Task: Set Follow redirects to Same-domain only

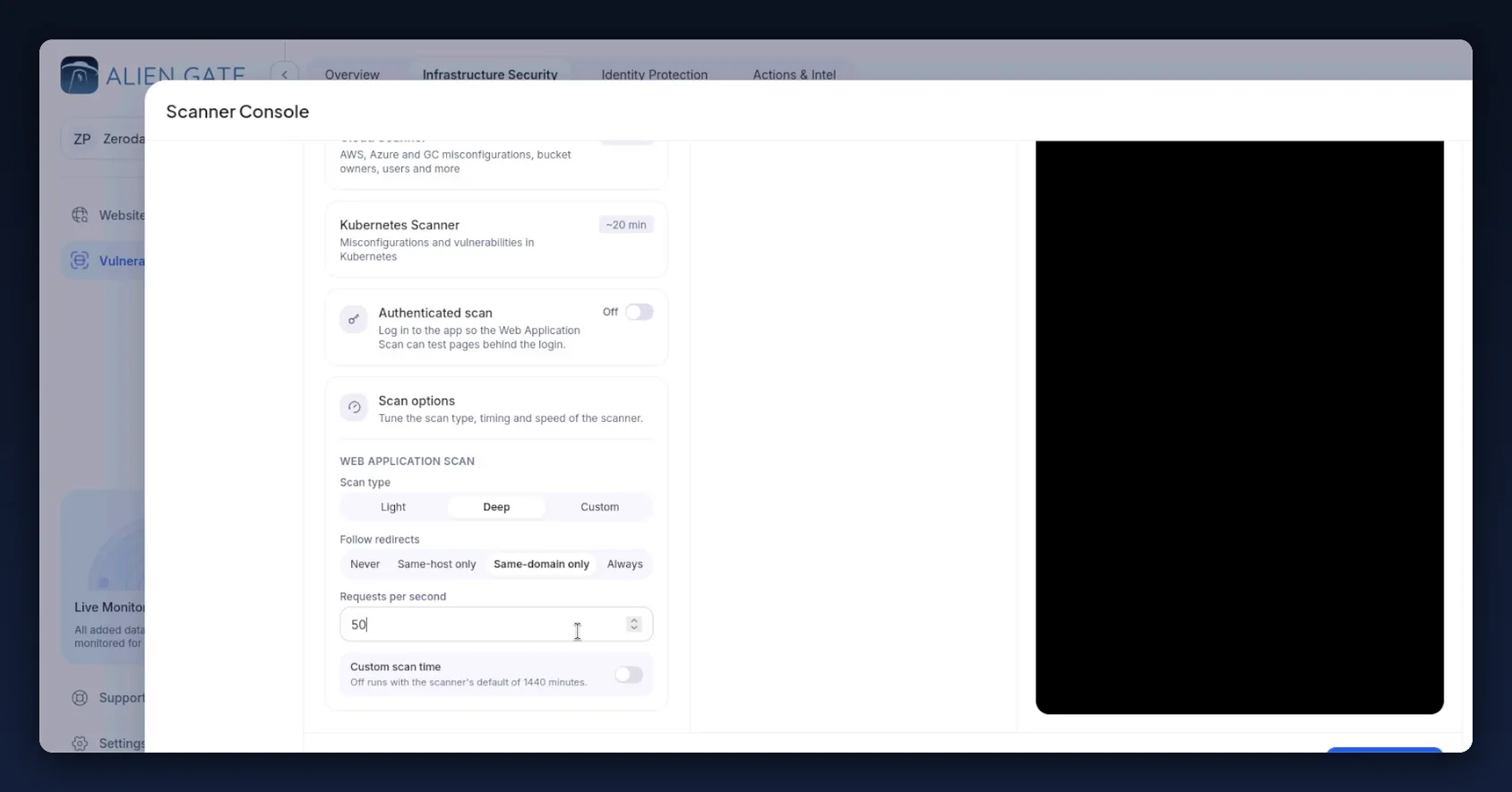Action: click(541, 564)
